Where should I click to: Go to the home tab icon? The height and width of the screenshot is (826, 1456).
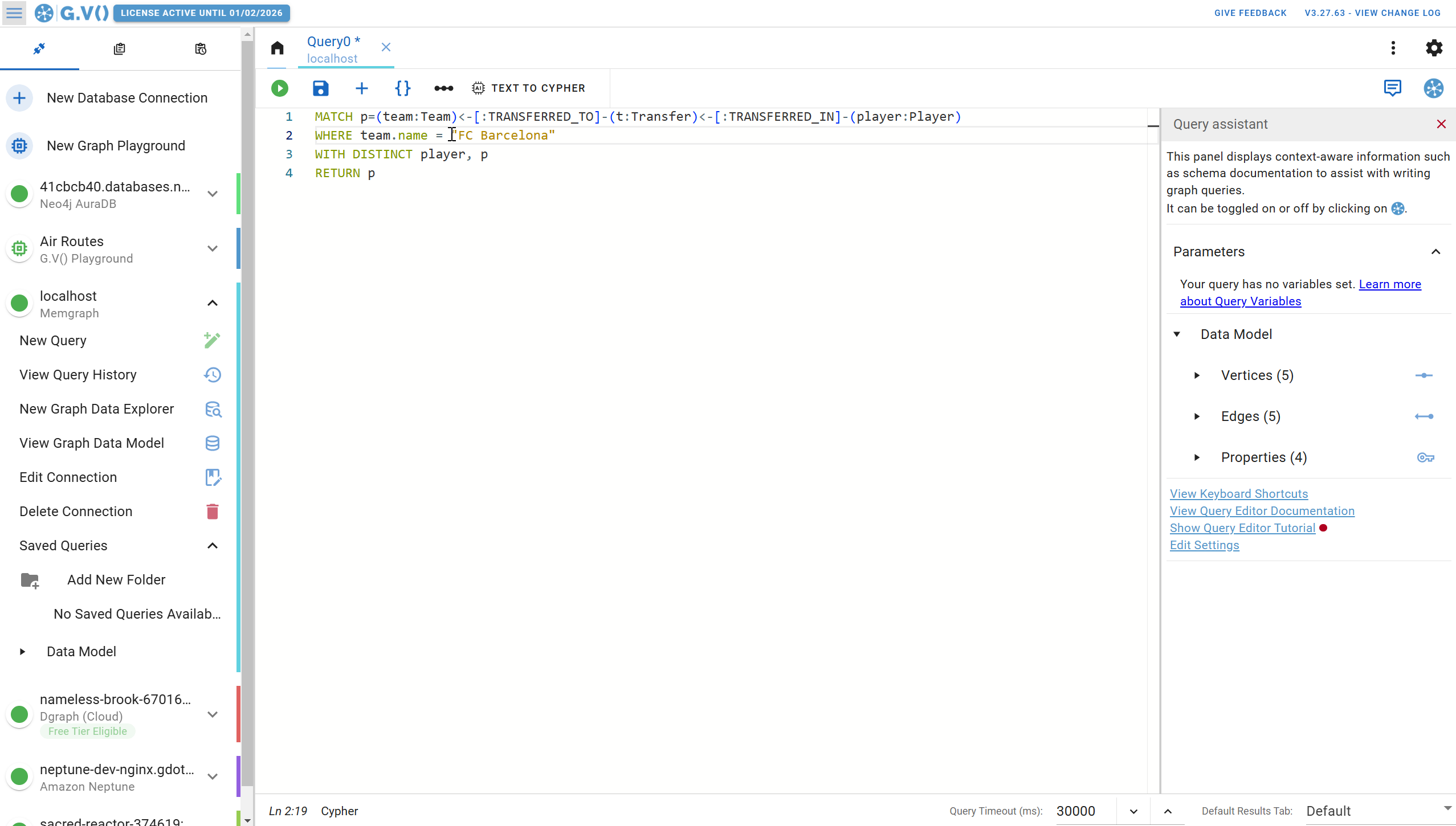(x=277, y=48)
